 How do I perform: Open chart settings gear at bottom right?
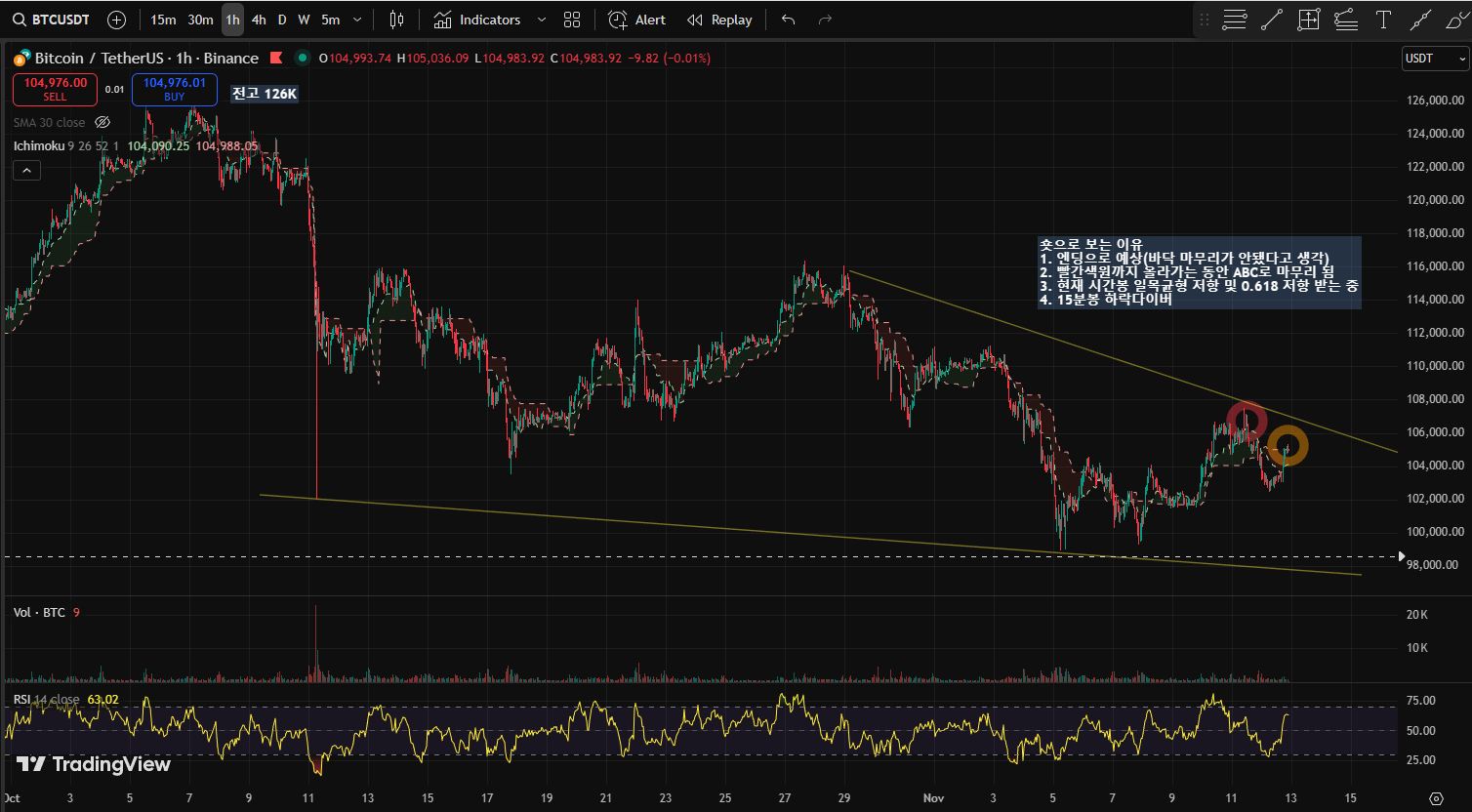[1436, 798]
